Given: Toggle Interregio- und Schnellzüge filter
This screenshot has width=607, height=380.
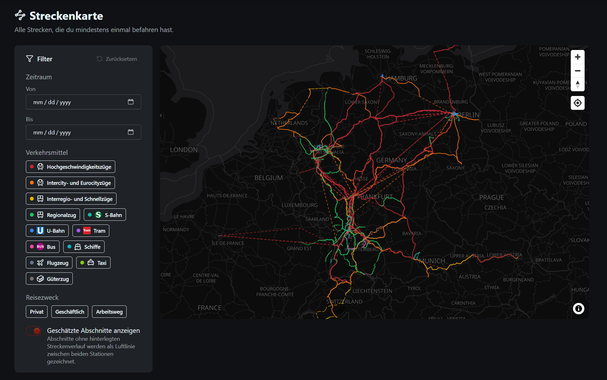Looking at the screenshot, I should click(71, 199).
